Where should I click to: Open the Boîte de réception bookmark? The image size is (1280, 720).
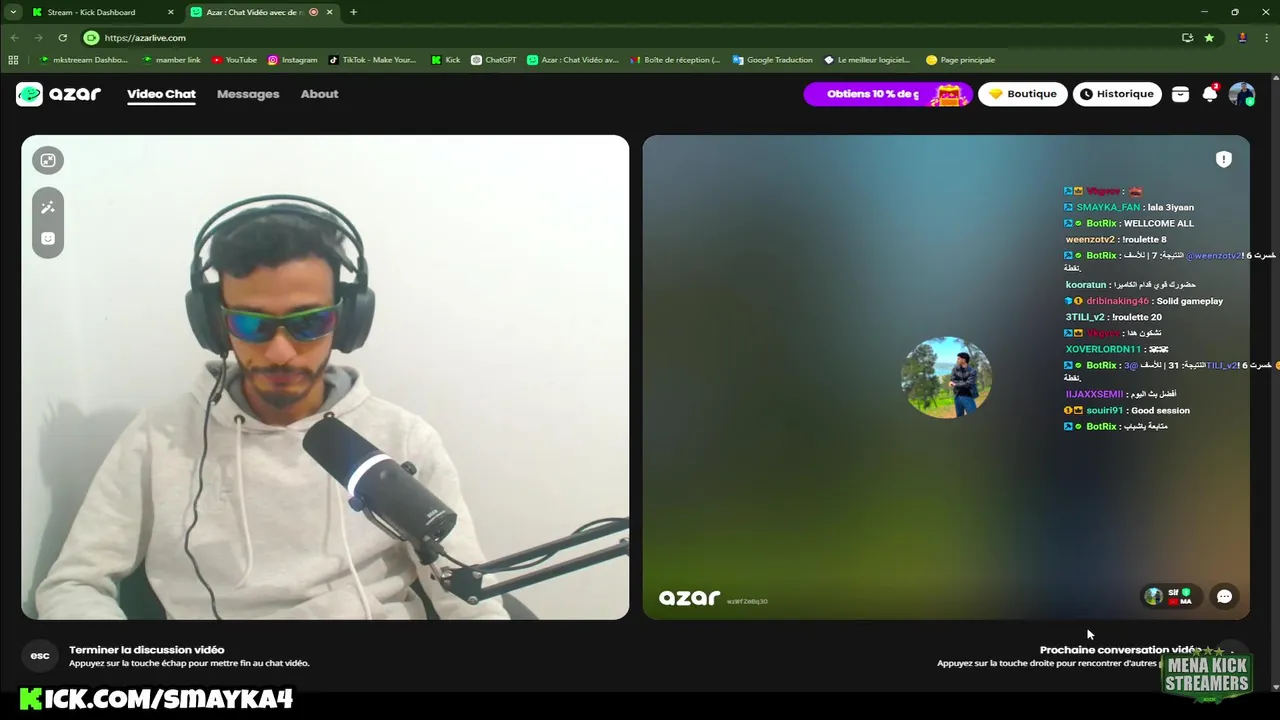[x=674, y=60]
